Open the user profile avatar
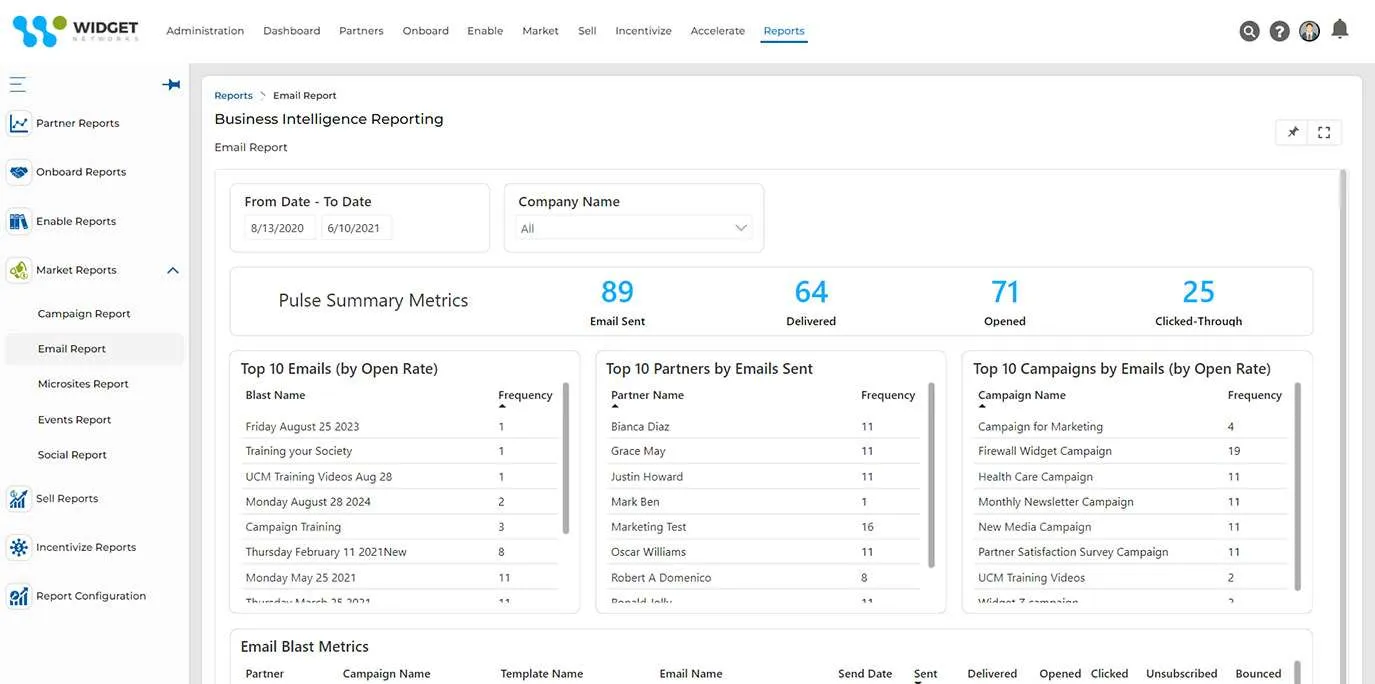Image resolution: width=1375 pixels, height=684 pixels. point(1309,31)
